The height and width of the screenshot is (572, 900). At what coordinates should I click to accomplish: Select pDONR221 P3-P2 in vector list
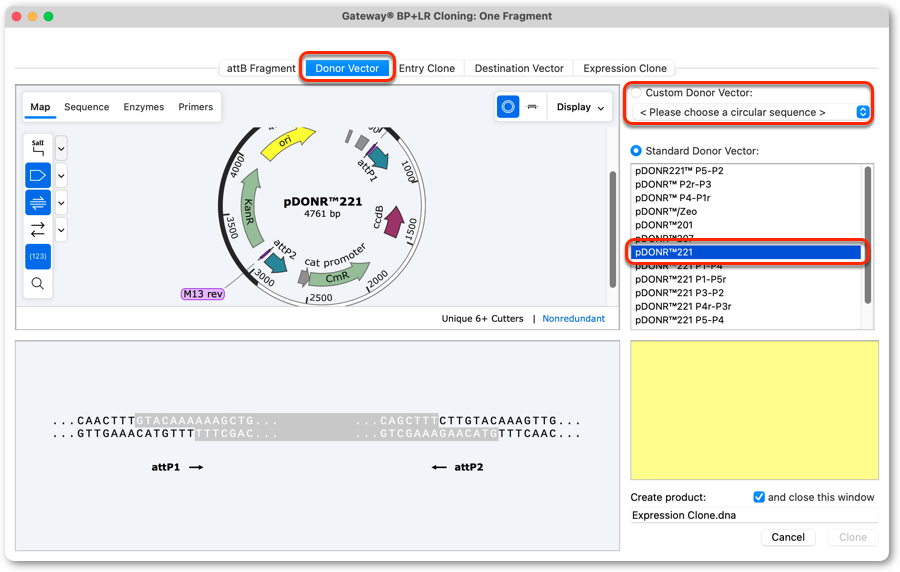click(746, 293)
